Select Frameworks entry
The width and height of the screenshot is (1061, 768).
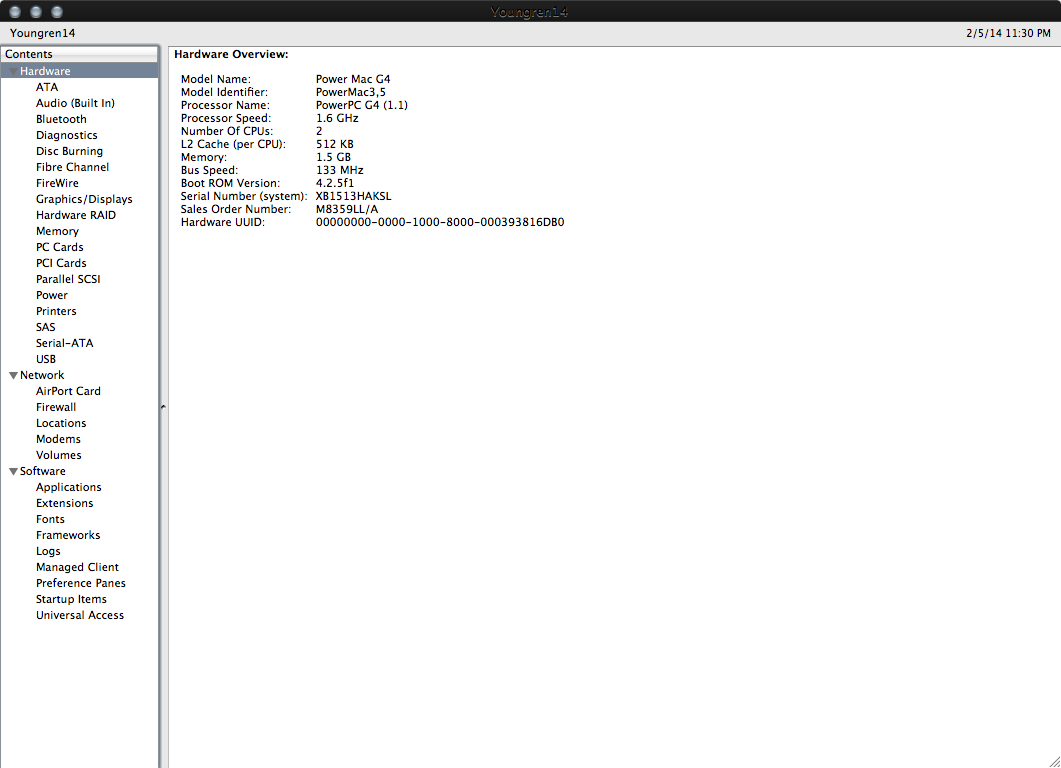[68, 535]
